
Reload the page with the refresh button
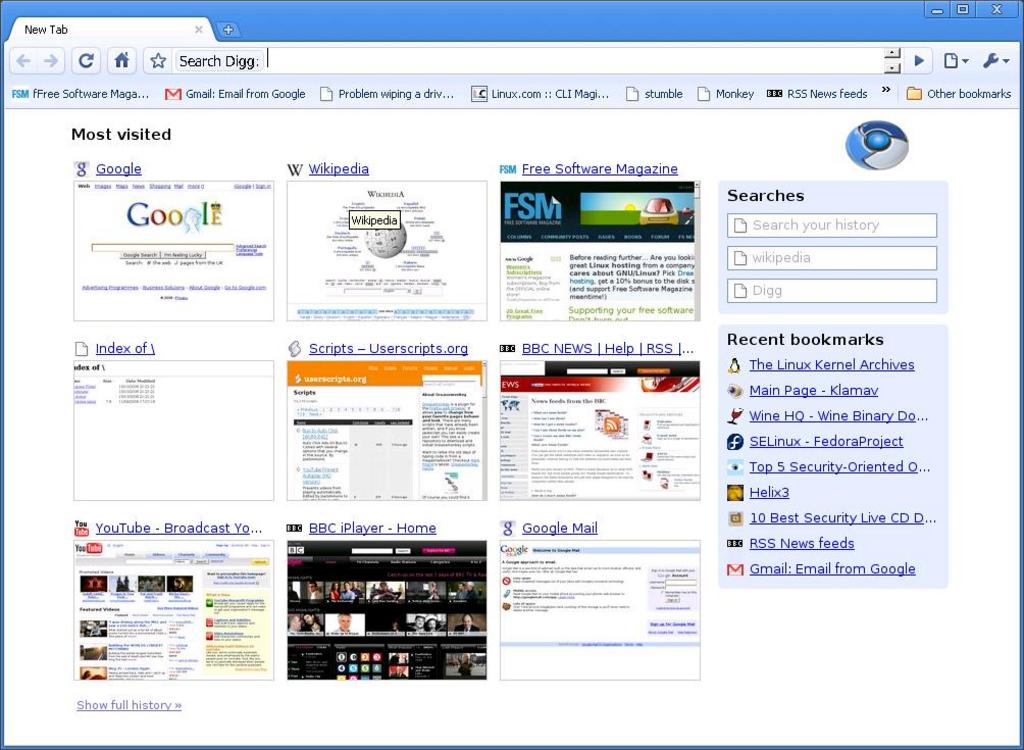86,61
